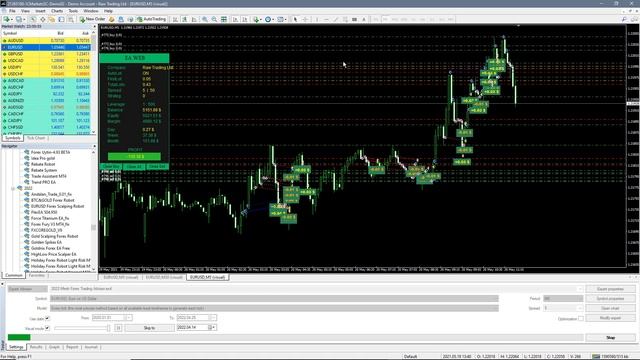This screenshot has height=360, width=640.
Task: Click the search magnifier icon
Action: pyautogui.click(x=624, y=19)
